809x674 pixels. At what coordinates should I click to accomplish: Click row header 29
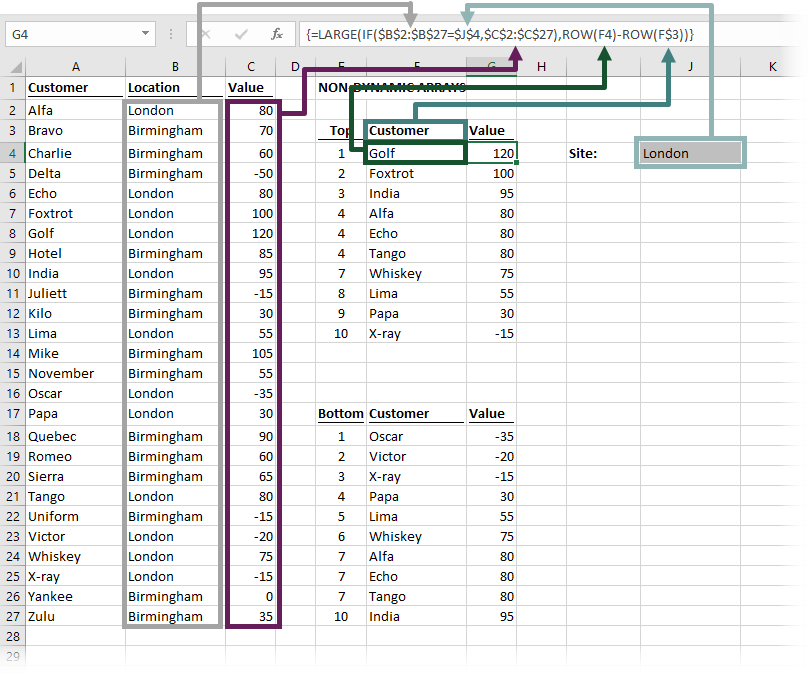pyautogui.click(x=12, y=656)
